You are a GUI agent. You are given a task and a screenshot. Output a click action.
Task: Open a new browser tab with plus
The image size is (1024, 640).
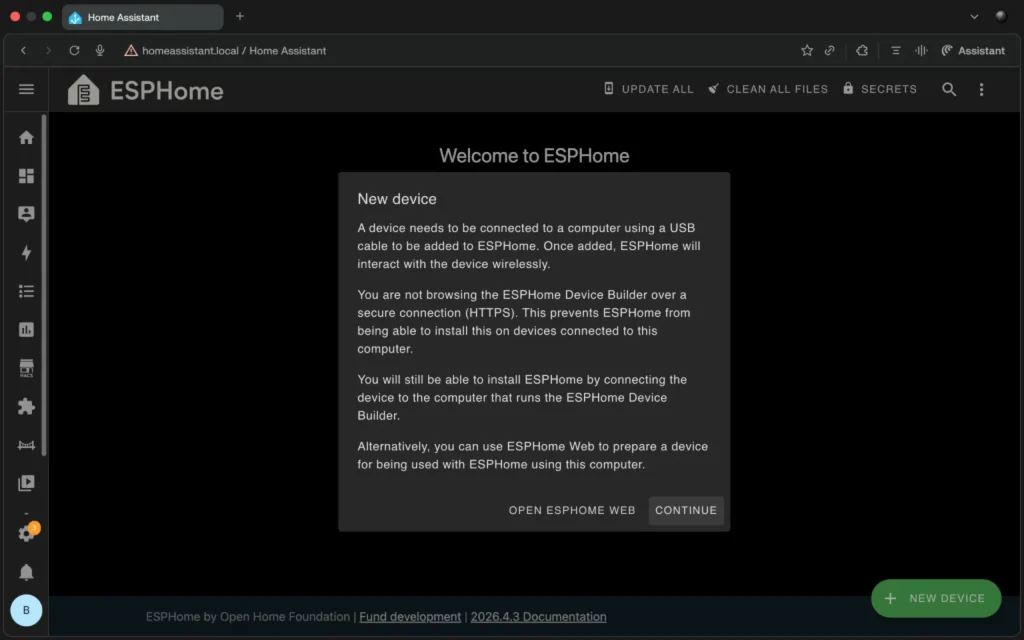[x=240, y=16]
